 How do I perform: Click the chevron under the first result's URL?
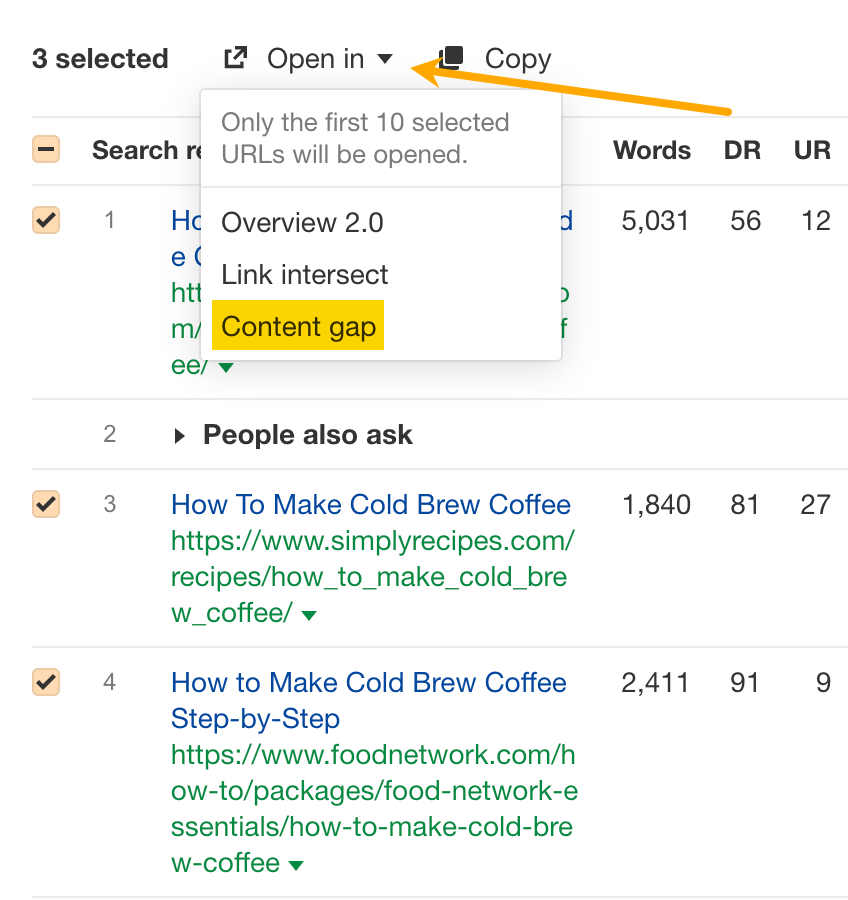(x=226, y=367)
